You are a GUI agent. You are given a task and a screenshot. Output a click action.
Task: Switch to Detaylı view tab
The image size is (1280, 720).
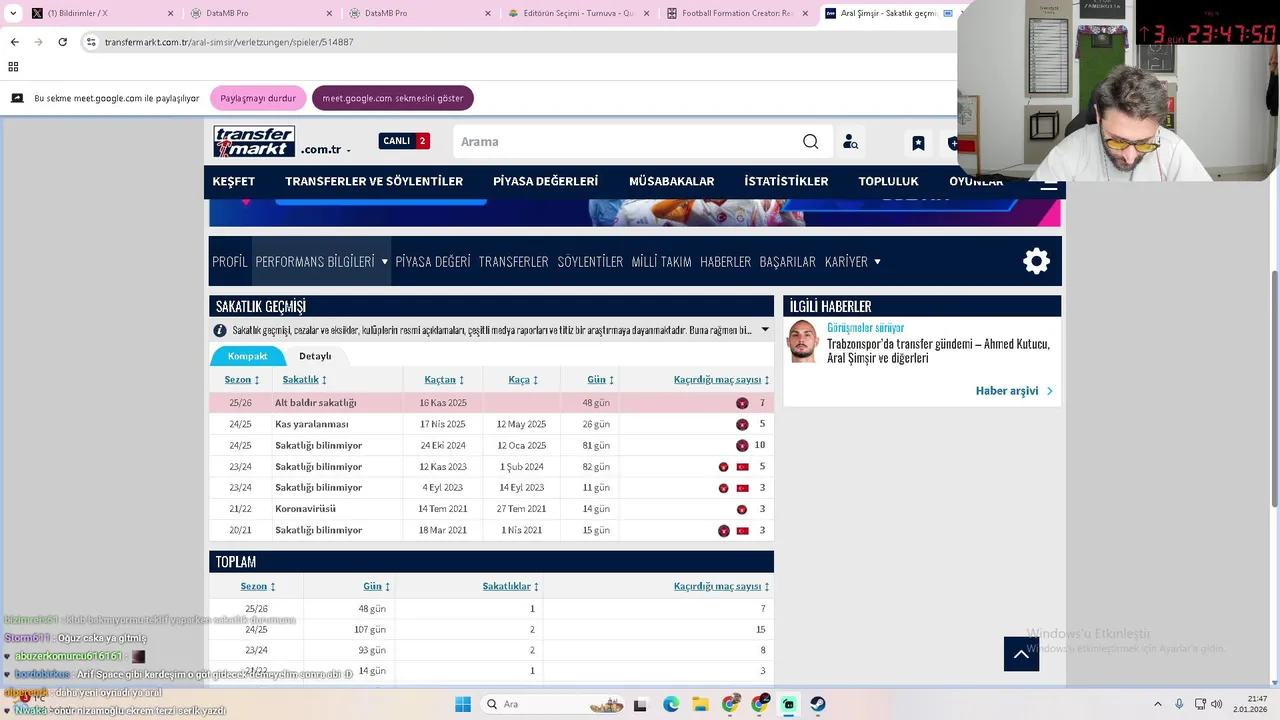point(315,356)
